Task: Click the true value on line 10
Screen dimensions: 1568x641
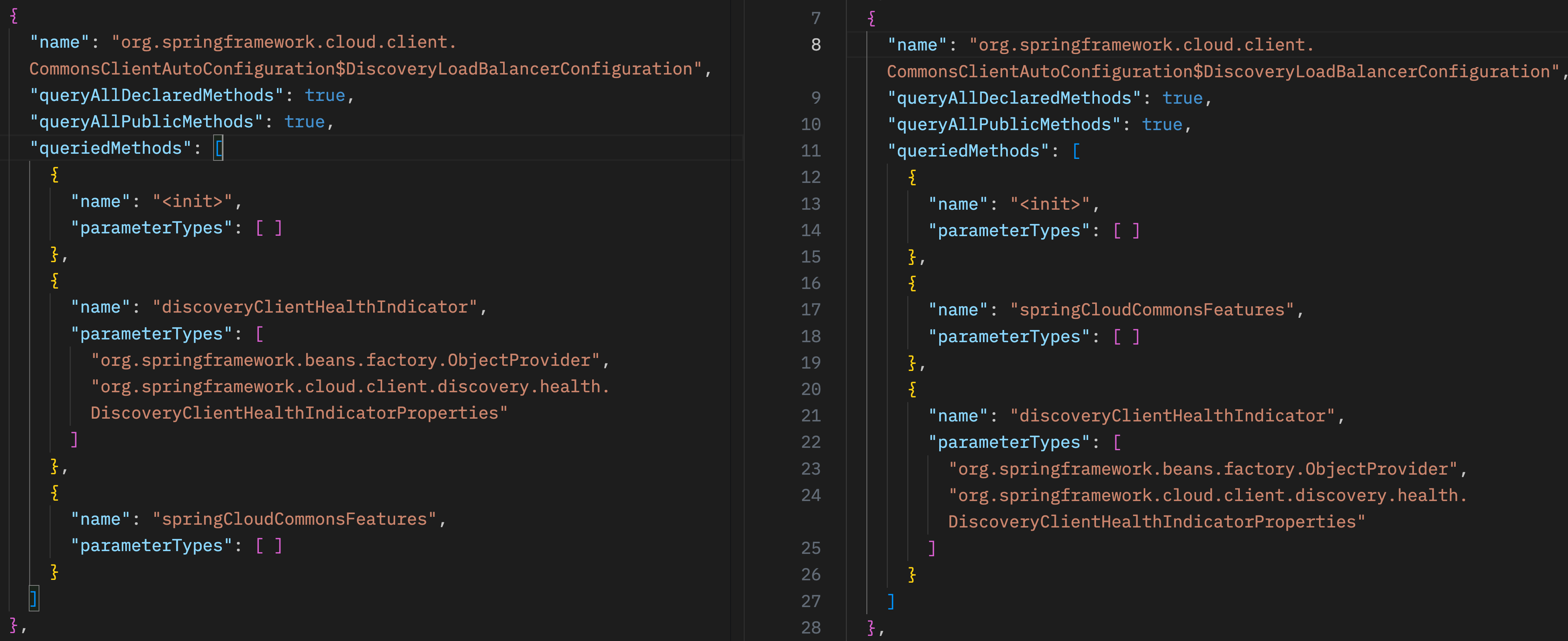Action: (1162, 124)
